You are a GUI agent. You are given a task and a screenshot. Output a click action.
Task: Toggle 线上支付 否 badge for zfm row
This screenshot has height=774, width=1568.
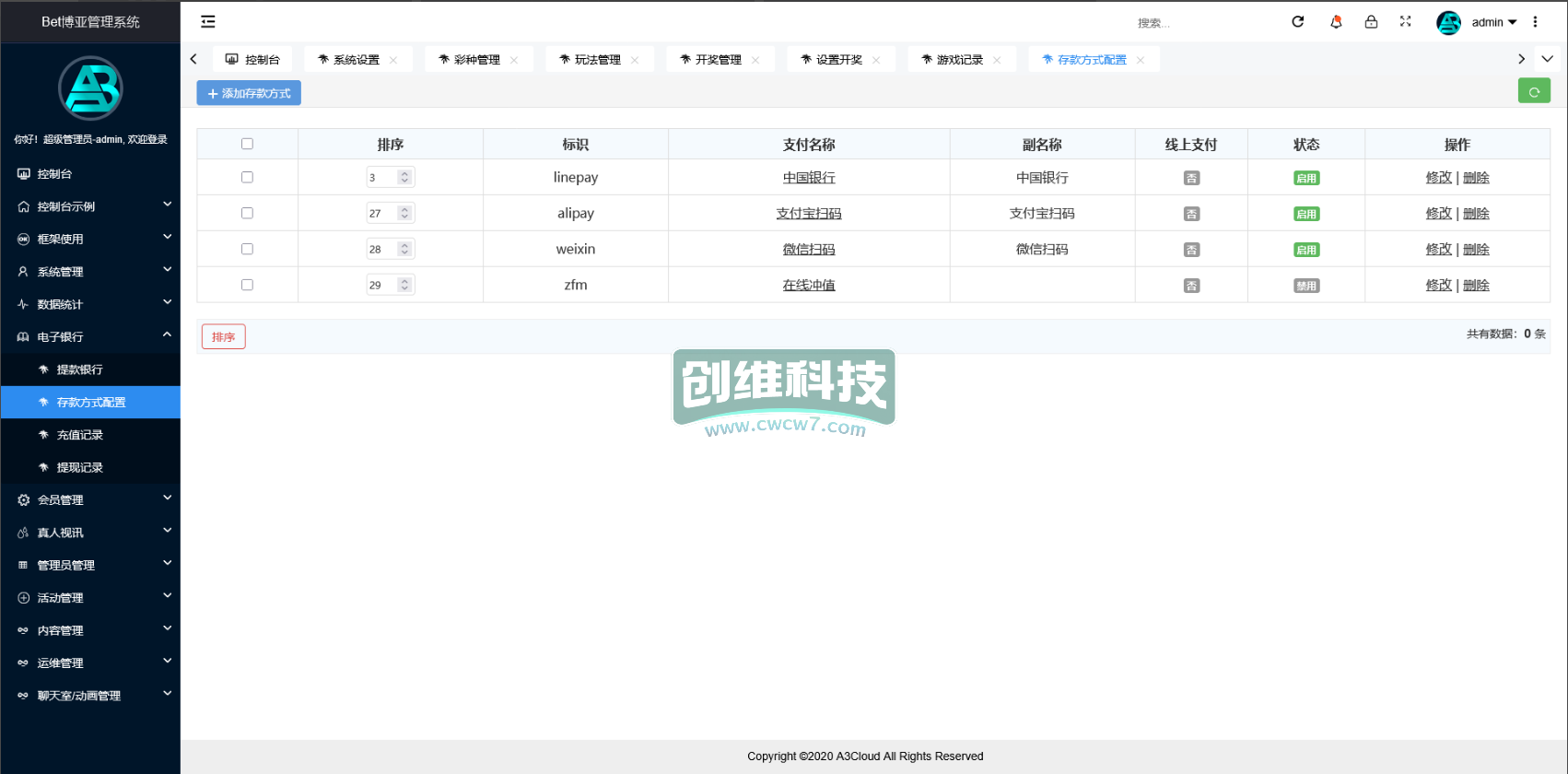1191,286
